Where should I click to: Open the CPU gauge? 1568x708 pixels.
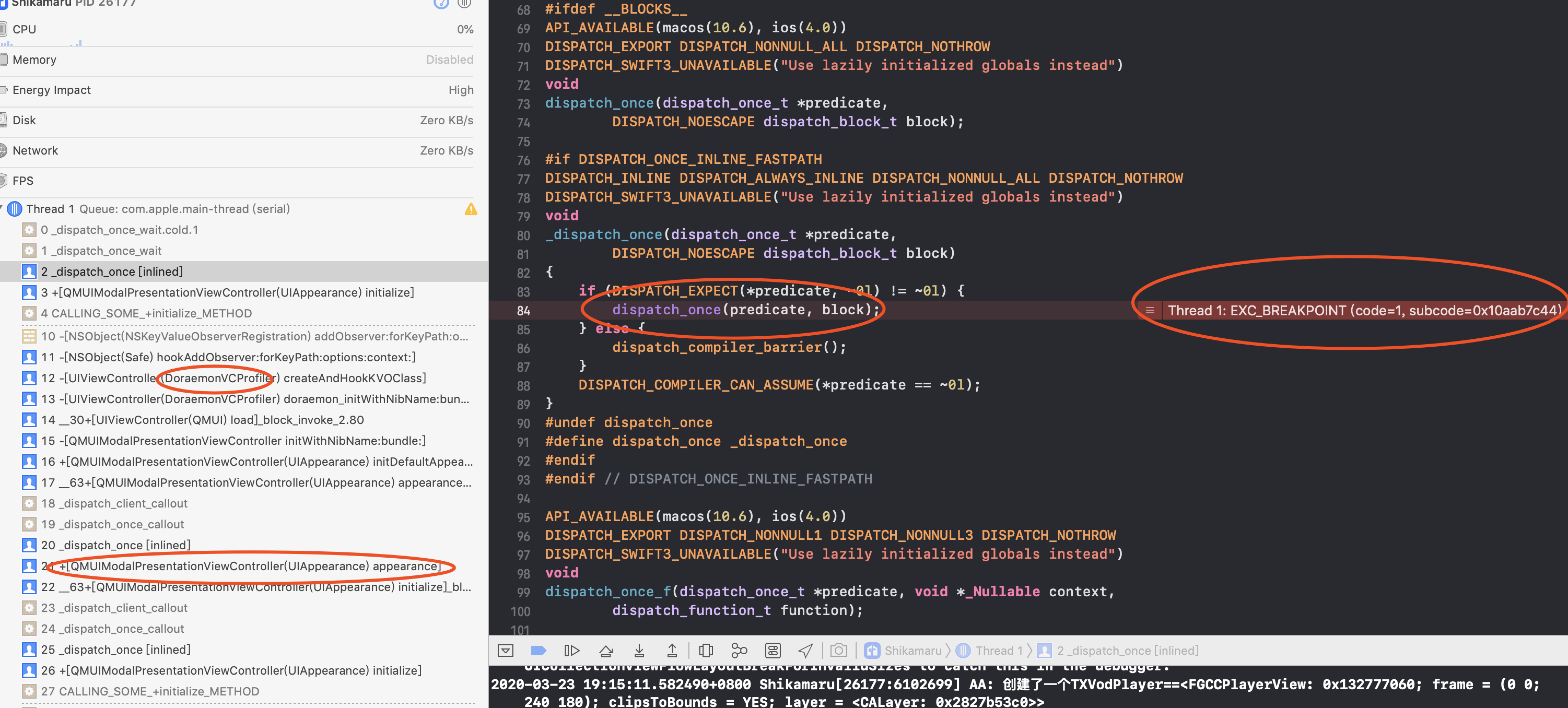(237, 30)
